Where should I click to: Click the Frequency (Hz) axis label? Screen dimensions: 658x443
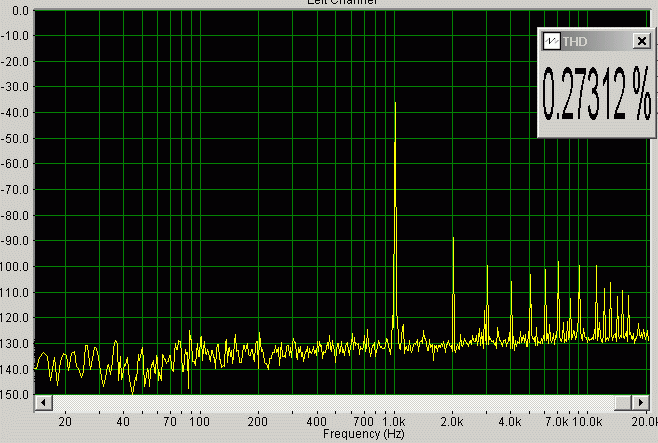[x=363, y=434]
